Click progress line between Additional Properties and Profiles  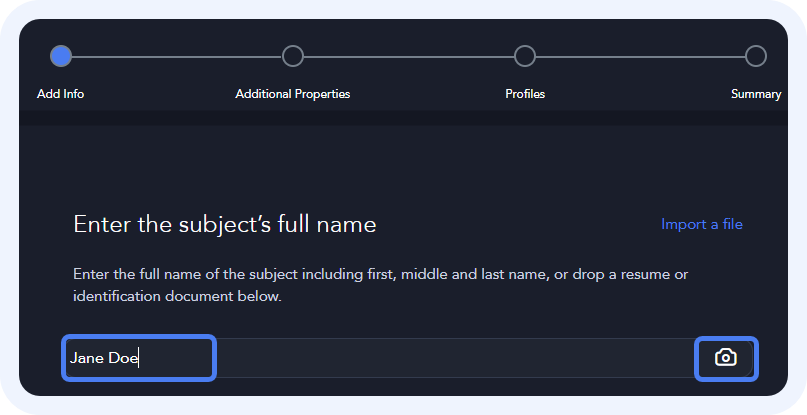click(409, 56)
